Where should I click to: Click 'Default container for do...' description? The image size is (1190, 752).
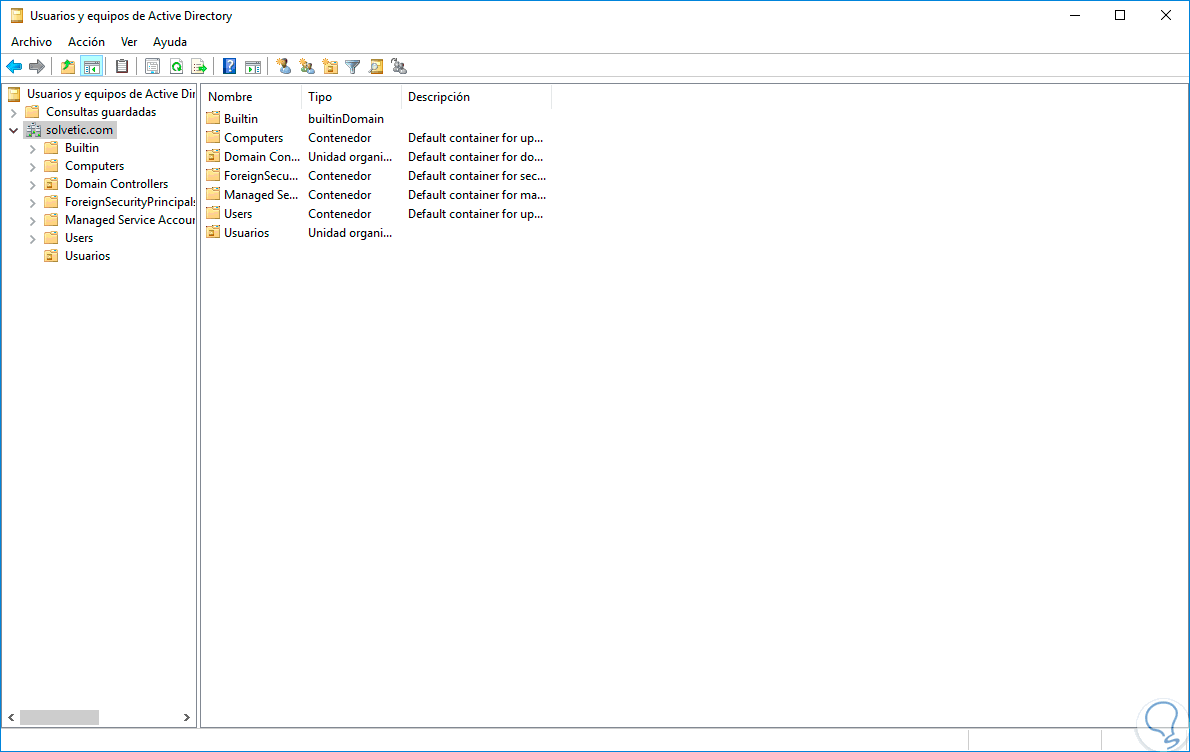pyautogui.click(x=475, y=156)
